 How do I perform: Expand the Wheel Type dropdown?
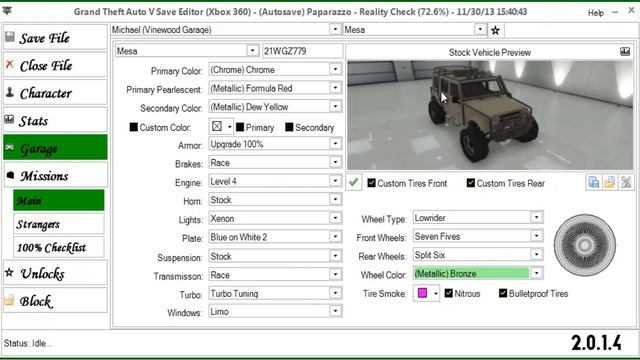[x=536, y=218]
